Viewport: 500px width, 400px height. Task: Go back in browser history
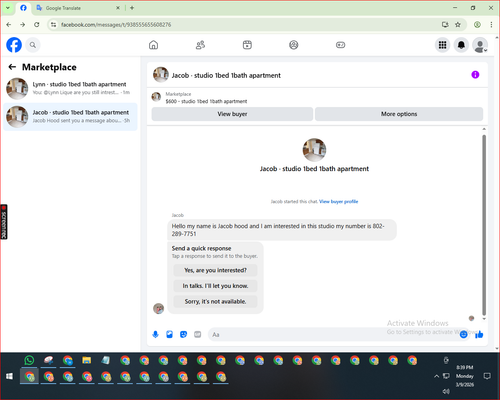pos(9,25)
